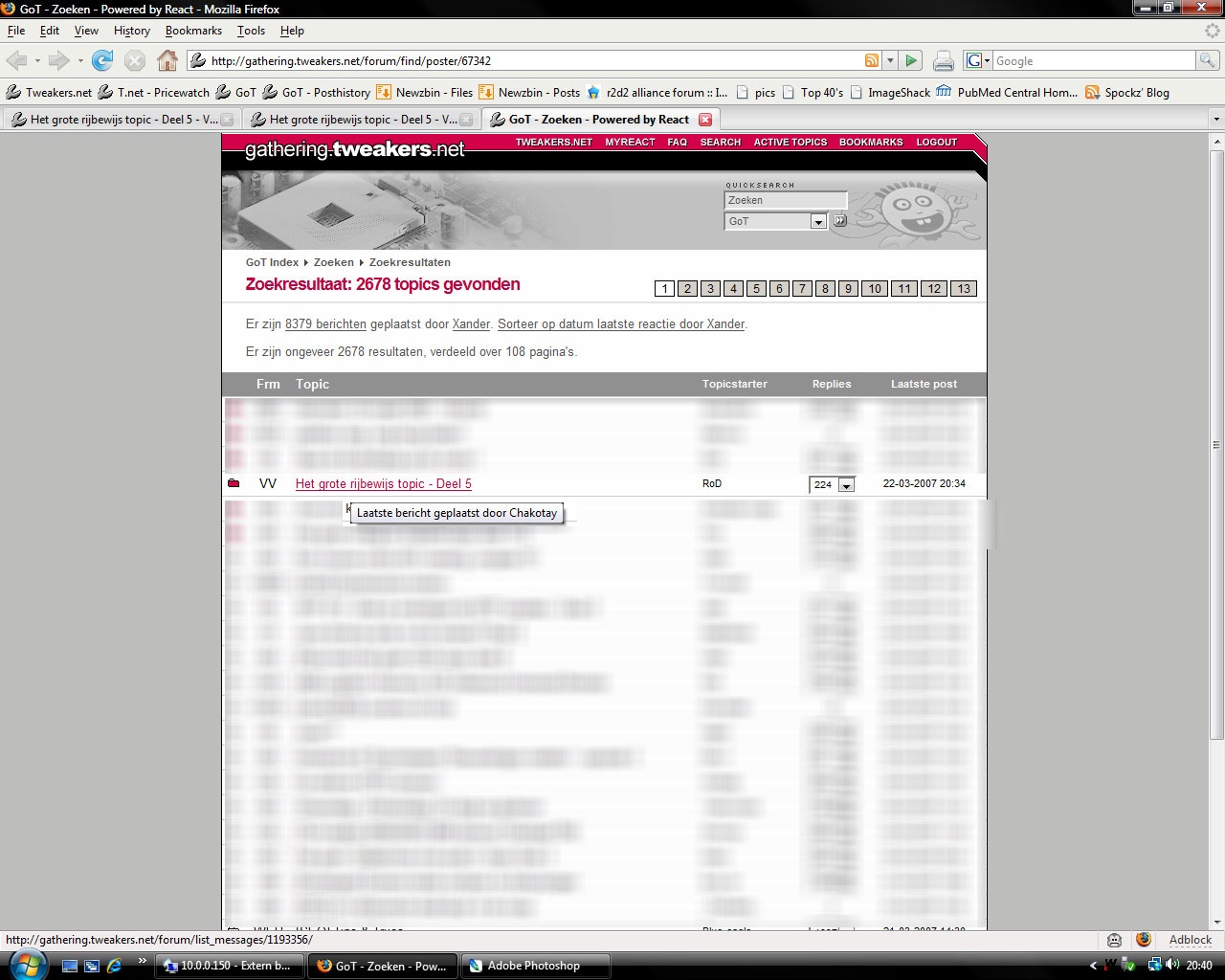
Task: Open the View menu
Action: 86,31
